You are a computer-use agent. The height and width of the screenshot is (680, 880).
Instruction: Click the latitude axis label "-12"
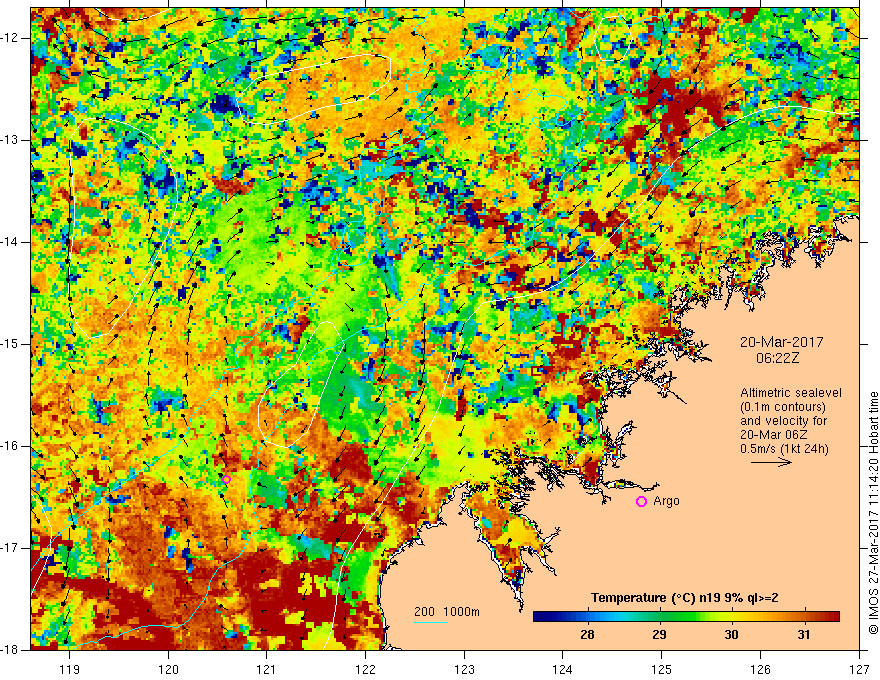pos(10,38)
